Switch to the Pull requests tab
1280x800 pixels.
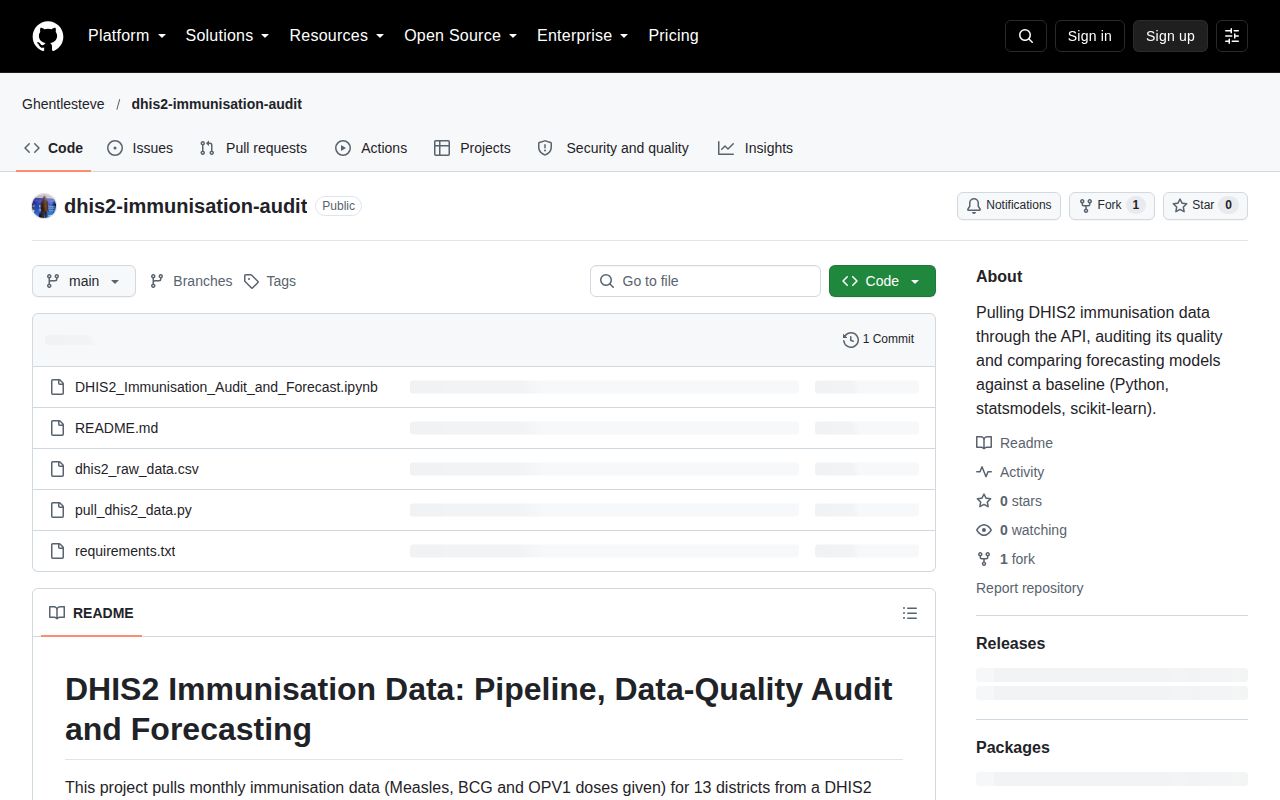coord(253,148)
